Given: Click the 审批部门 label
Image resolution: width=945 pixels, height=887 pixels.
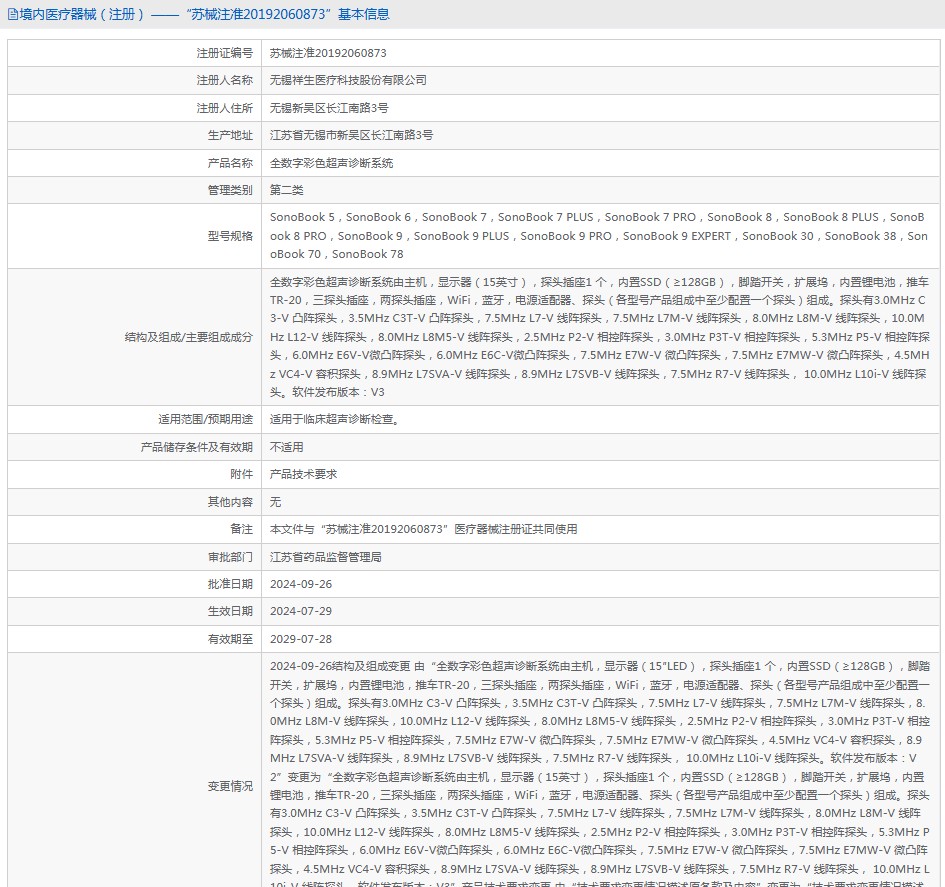Looking at the screenshot, I should coord(230,557).
